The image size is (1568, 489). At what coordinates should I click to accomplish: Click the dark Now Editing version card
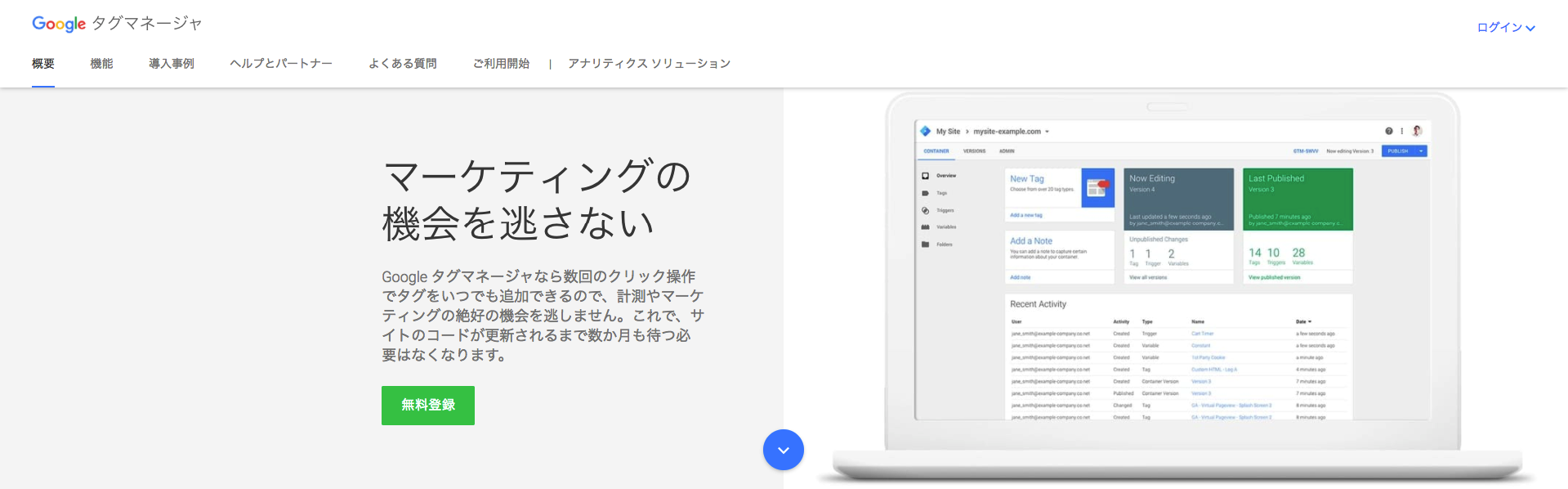[x=1178, y=200]
